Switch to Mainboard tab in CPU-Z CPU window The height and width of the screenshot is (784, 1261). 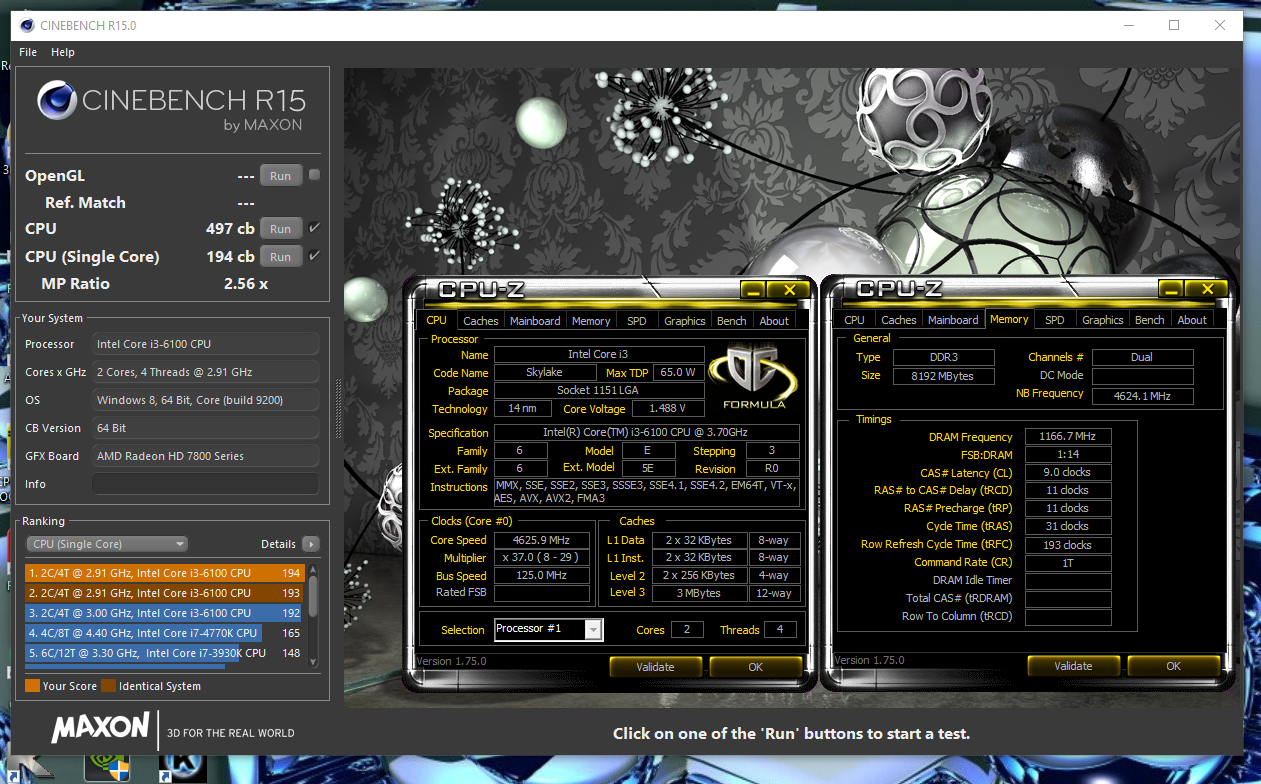(x=535, y=321)
